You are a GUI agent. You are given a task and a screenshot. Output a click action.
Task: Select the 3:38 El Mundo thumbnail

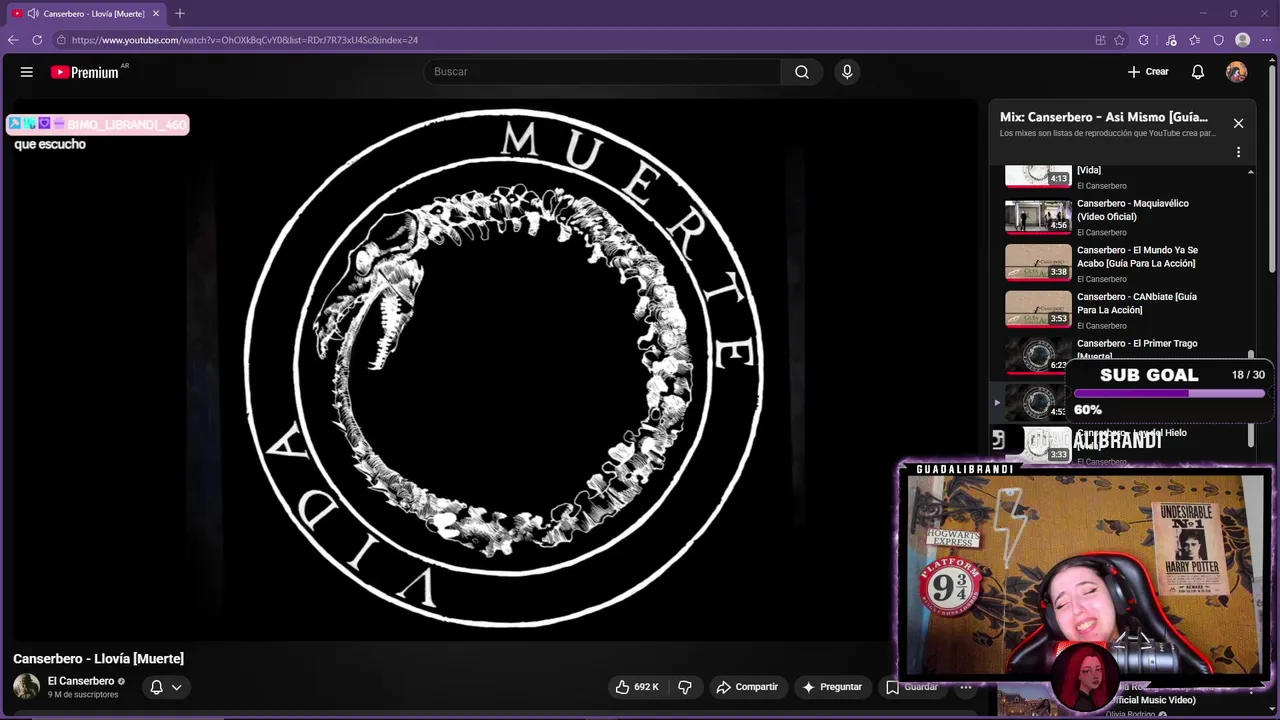(1038, 263)
